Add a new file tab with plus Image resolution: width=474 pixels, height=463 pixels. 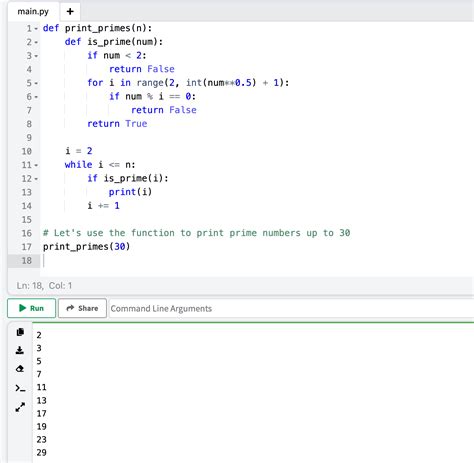(x=70, y=12)
